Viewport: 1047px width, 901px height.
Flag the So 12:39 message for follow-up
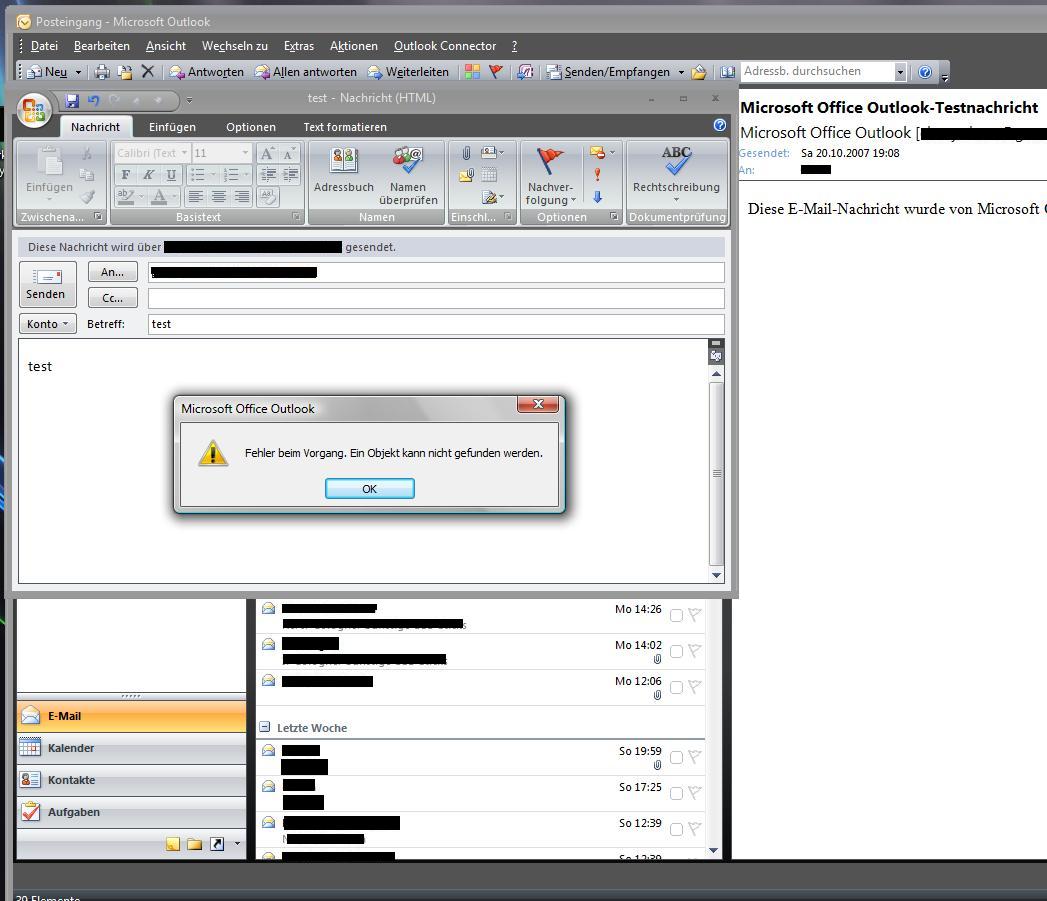[695, 829]
